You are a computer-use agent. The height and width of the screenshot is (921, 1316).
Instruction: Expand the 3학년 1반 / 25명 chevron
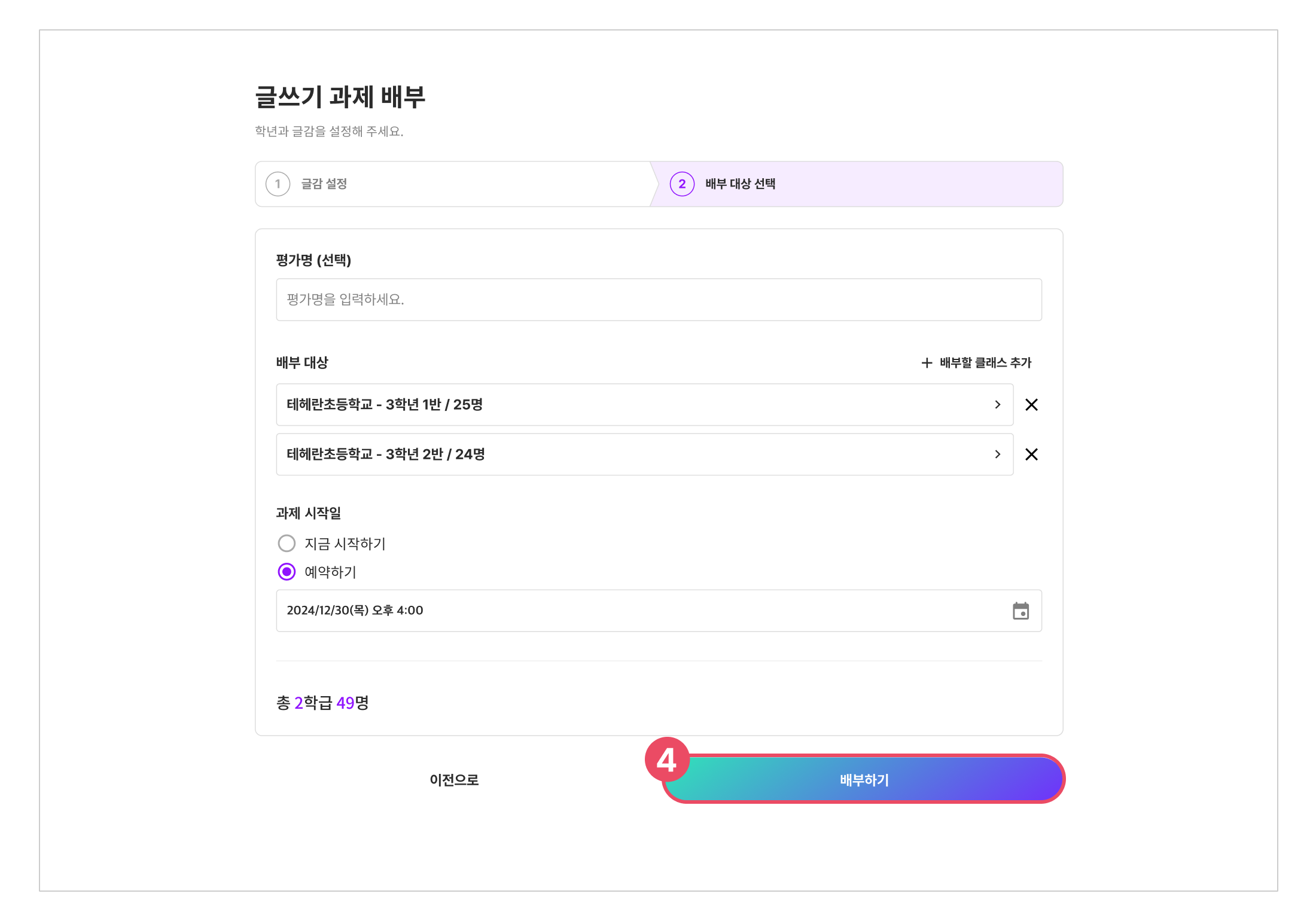(997, 405)
